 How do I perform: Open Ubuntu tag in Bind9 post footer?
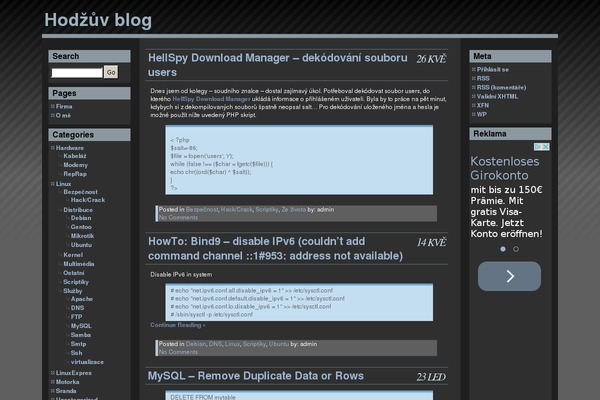279,344
